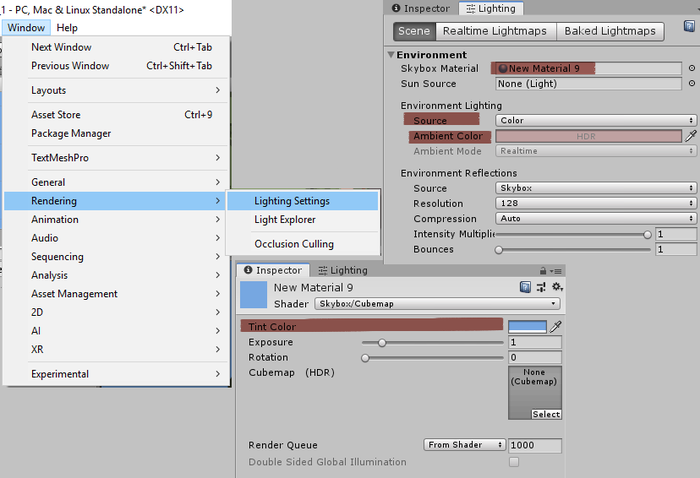Click the Render Queue value field
The image size is (700, 478).
(x=535, y=445)
